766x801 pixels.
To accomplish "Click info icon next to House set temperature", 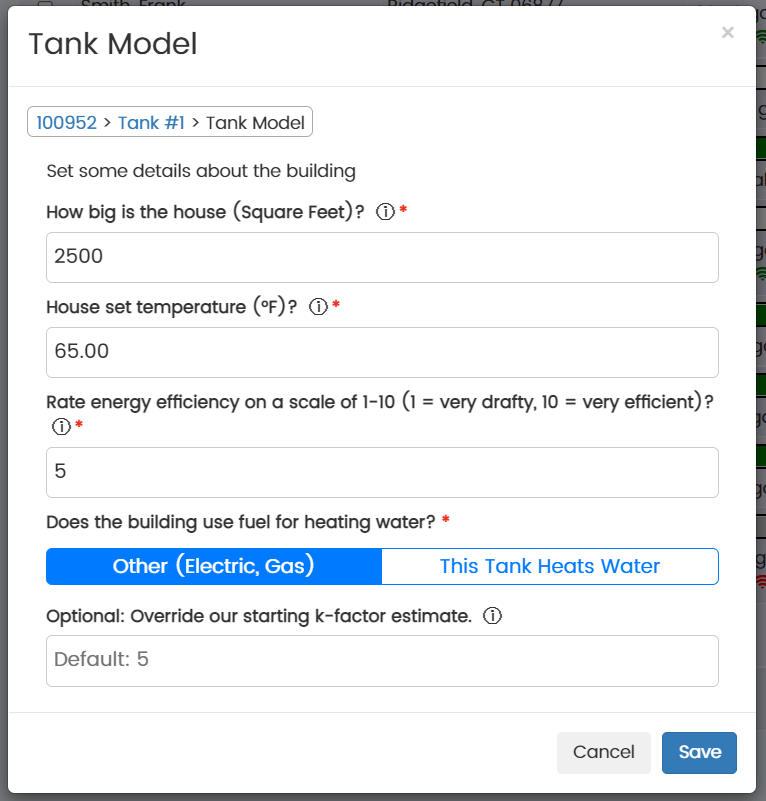I will 319,307.
